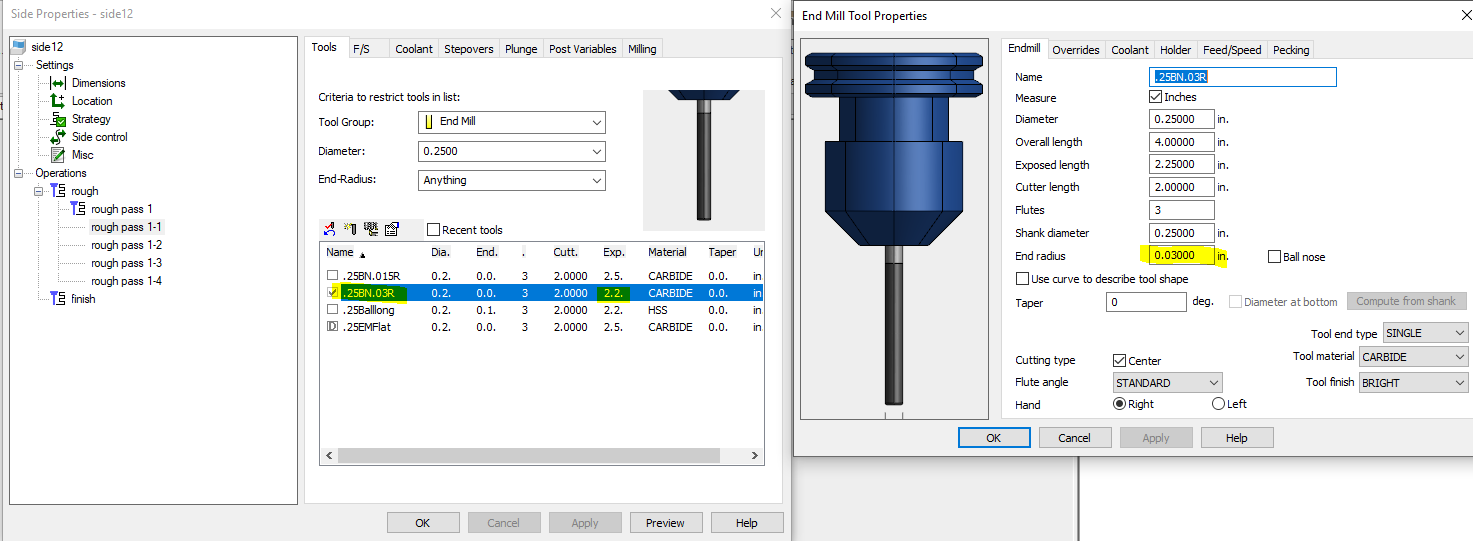
Task: Open the Overrides tab in tool properties
Action: coord(1076,50)
